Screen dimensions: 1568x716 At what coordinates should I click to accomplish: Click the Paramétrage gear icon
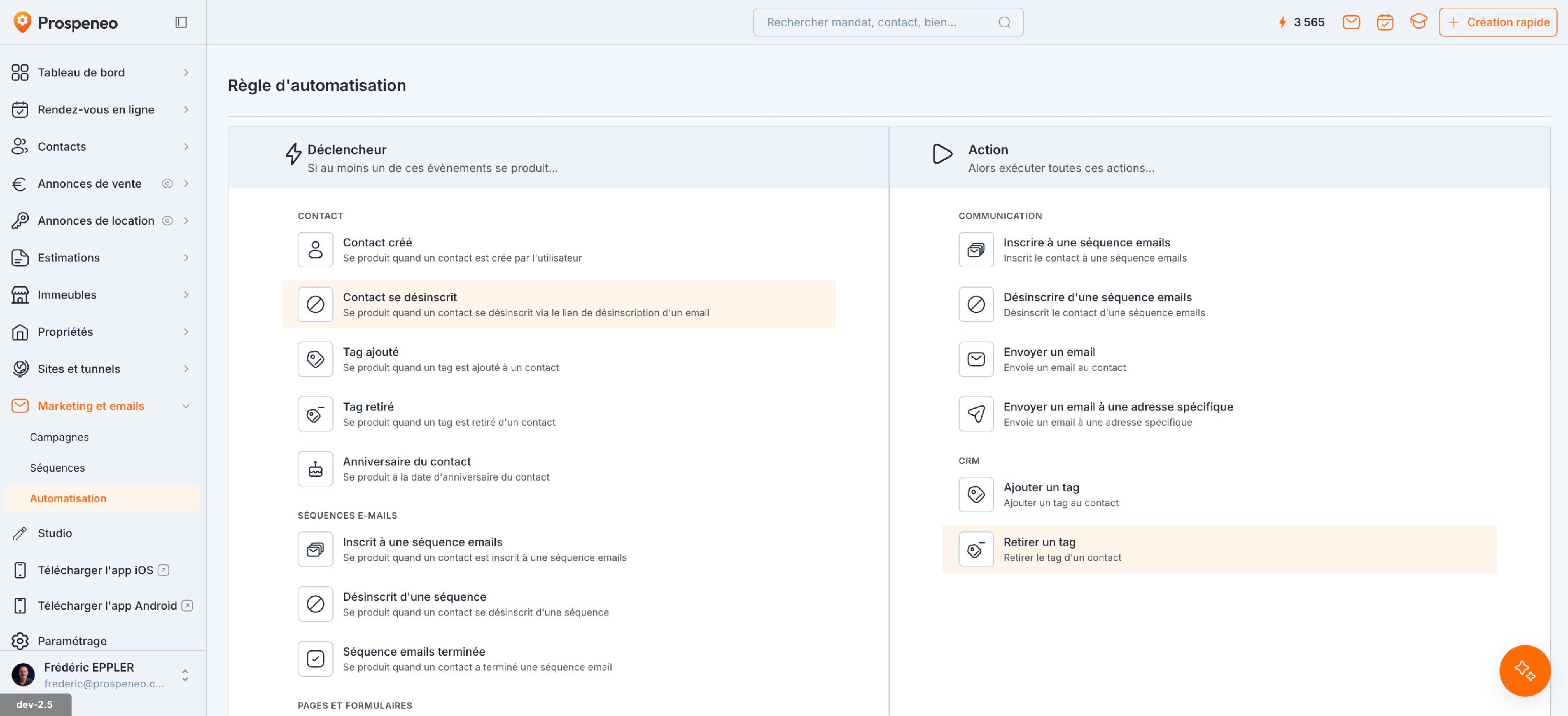(20, 641)
